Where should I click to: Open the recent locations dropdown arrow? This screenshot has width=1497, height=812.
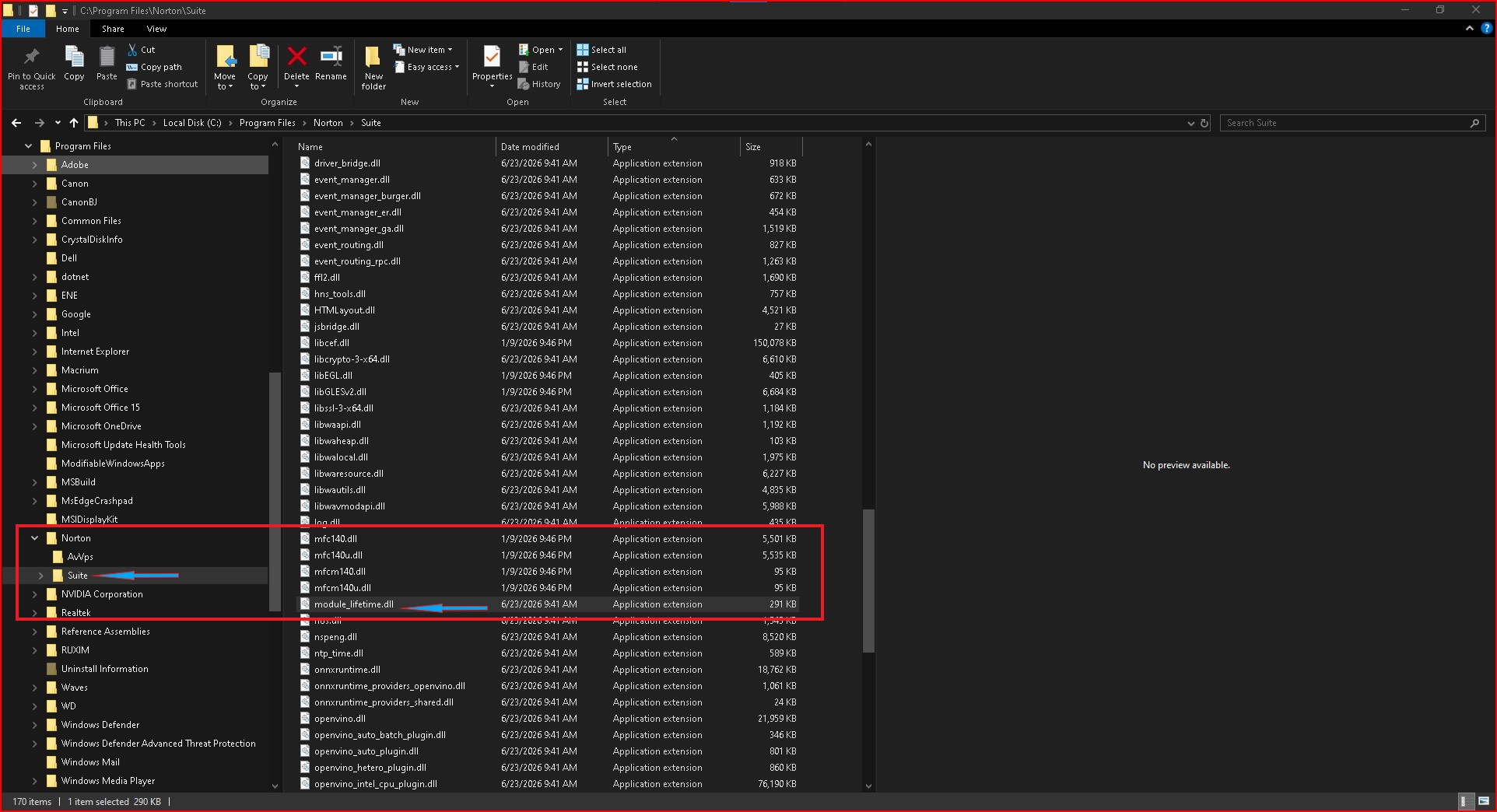58,123
